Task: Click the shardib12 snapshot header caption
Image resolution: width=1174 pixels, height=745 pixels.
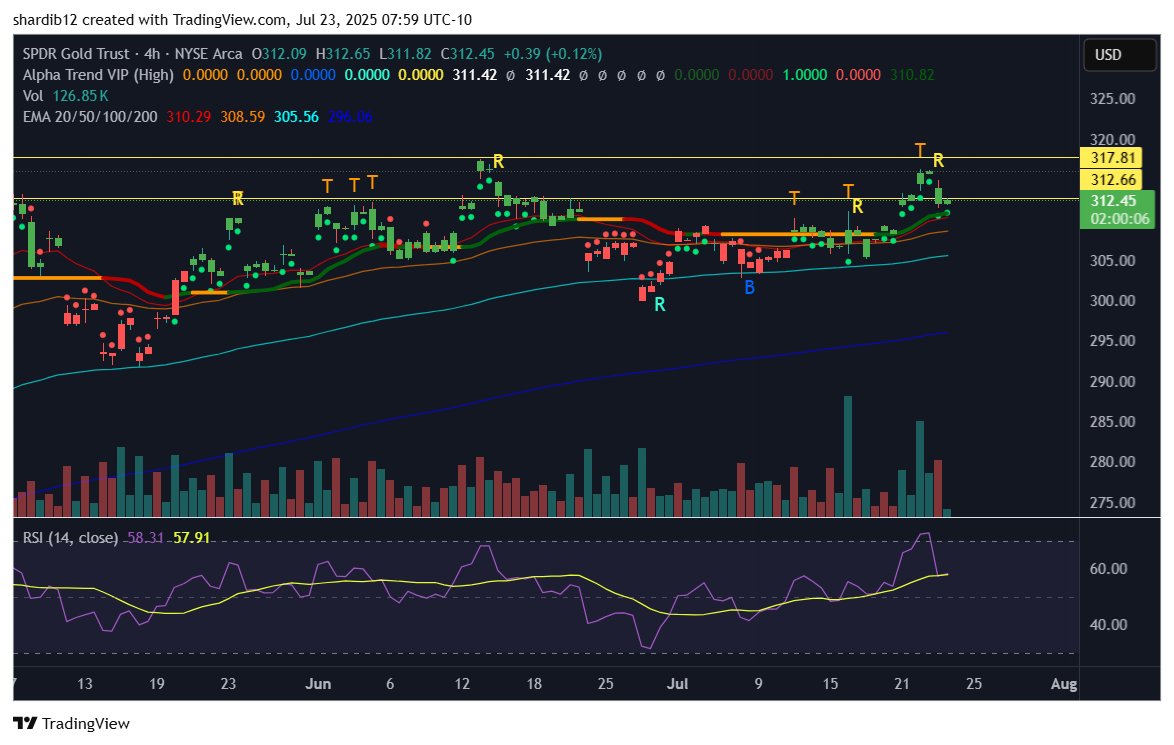Action: click(x=243, y=19)
